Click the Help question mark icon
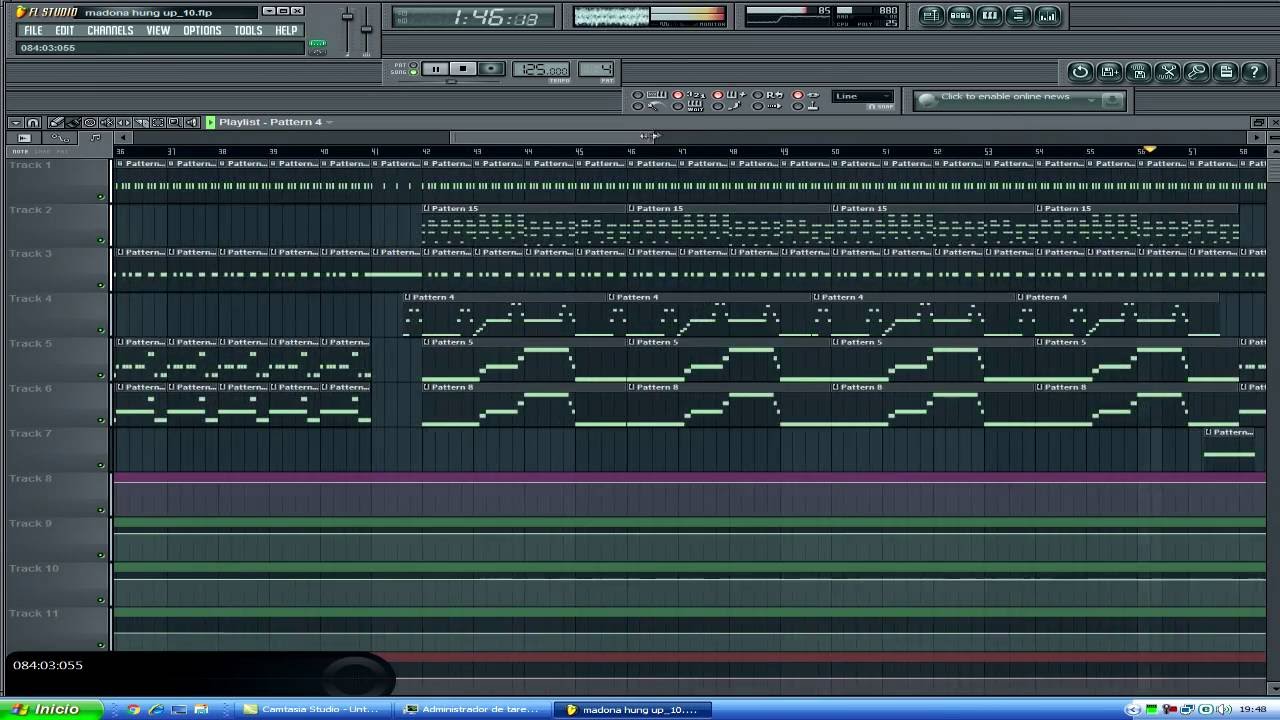The image size is (1280, 720). (x=1254, y=72)
